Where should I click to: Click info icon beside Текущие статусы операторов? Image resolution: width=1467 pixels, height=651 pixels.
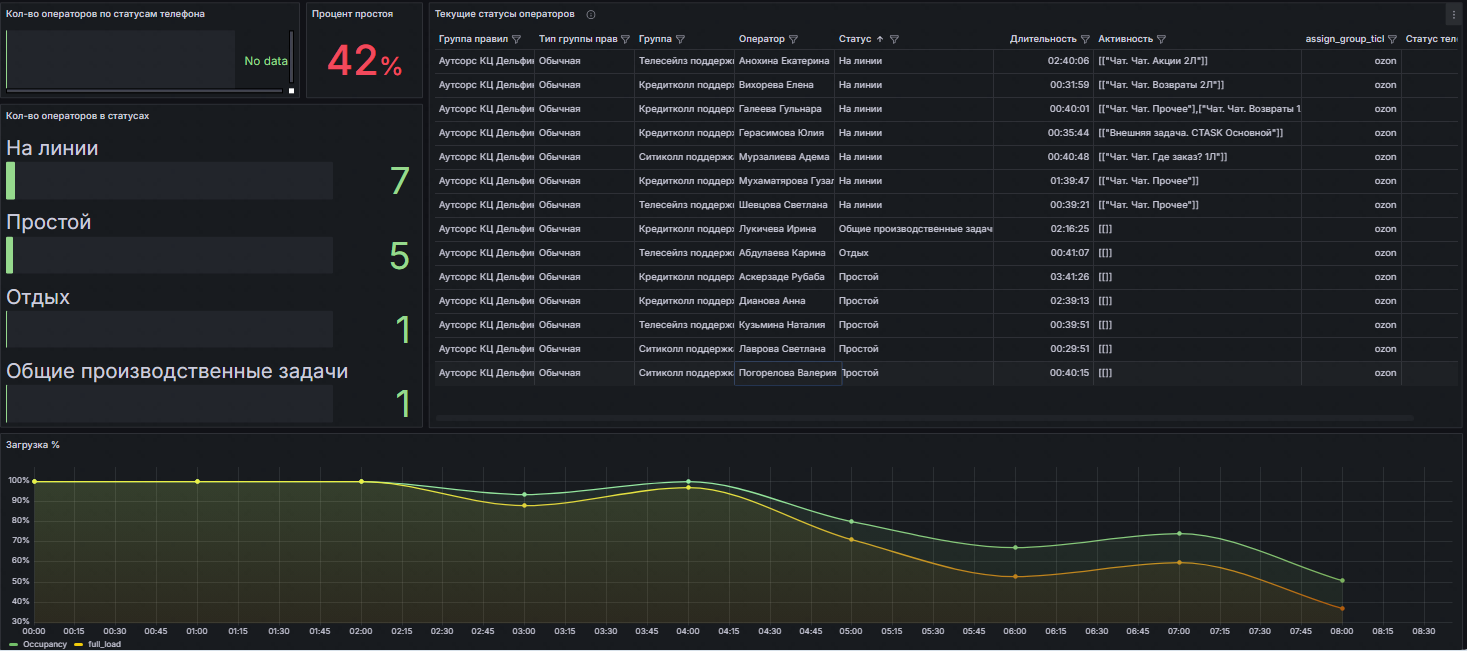(x=591, y=15)
